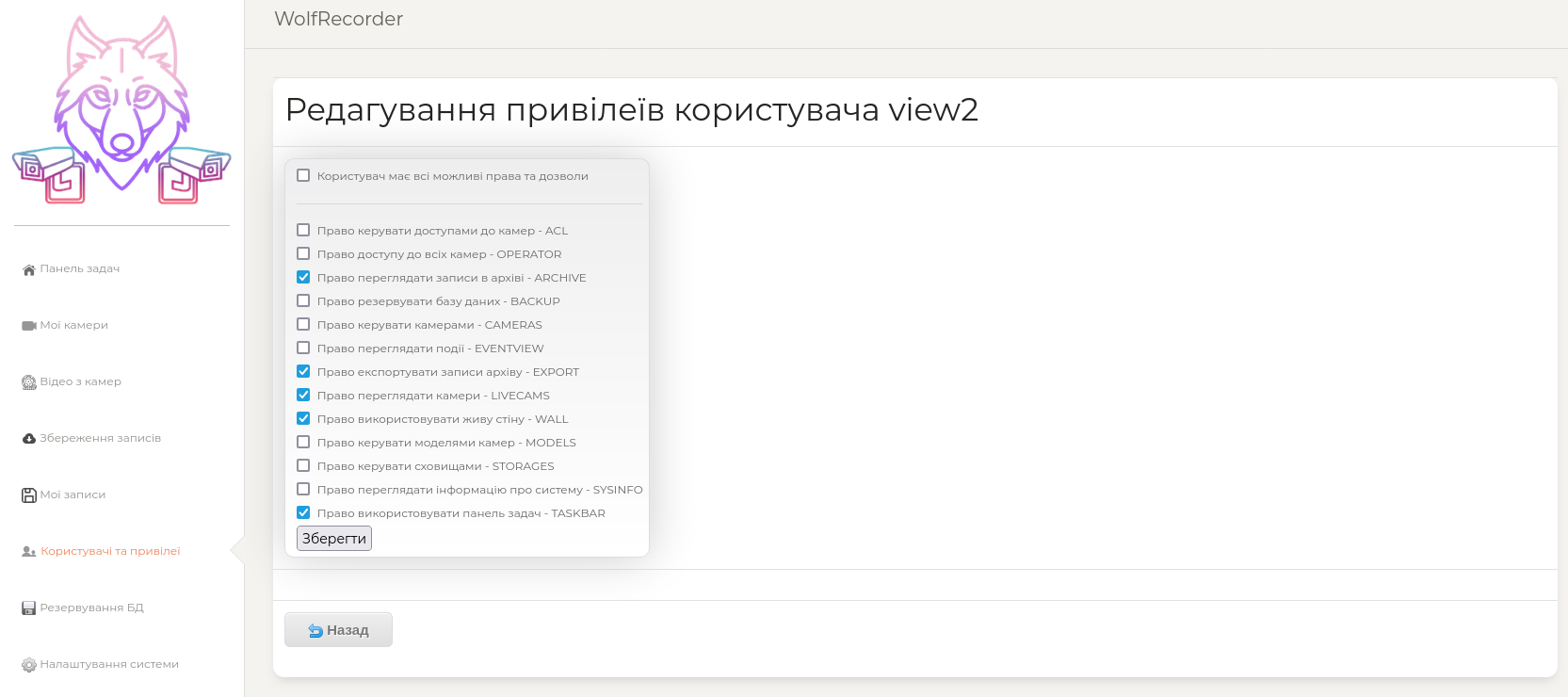Click the WolfRecorder header title
Viewport: 1568px width, 697px height.
point(338,19)
